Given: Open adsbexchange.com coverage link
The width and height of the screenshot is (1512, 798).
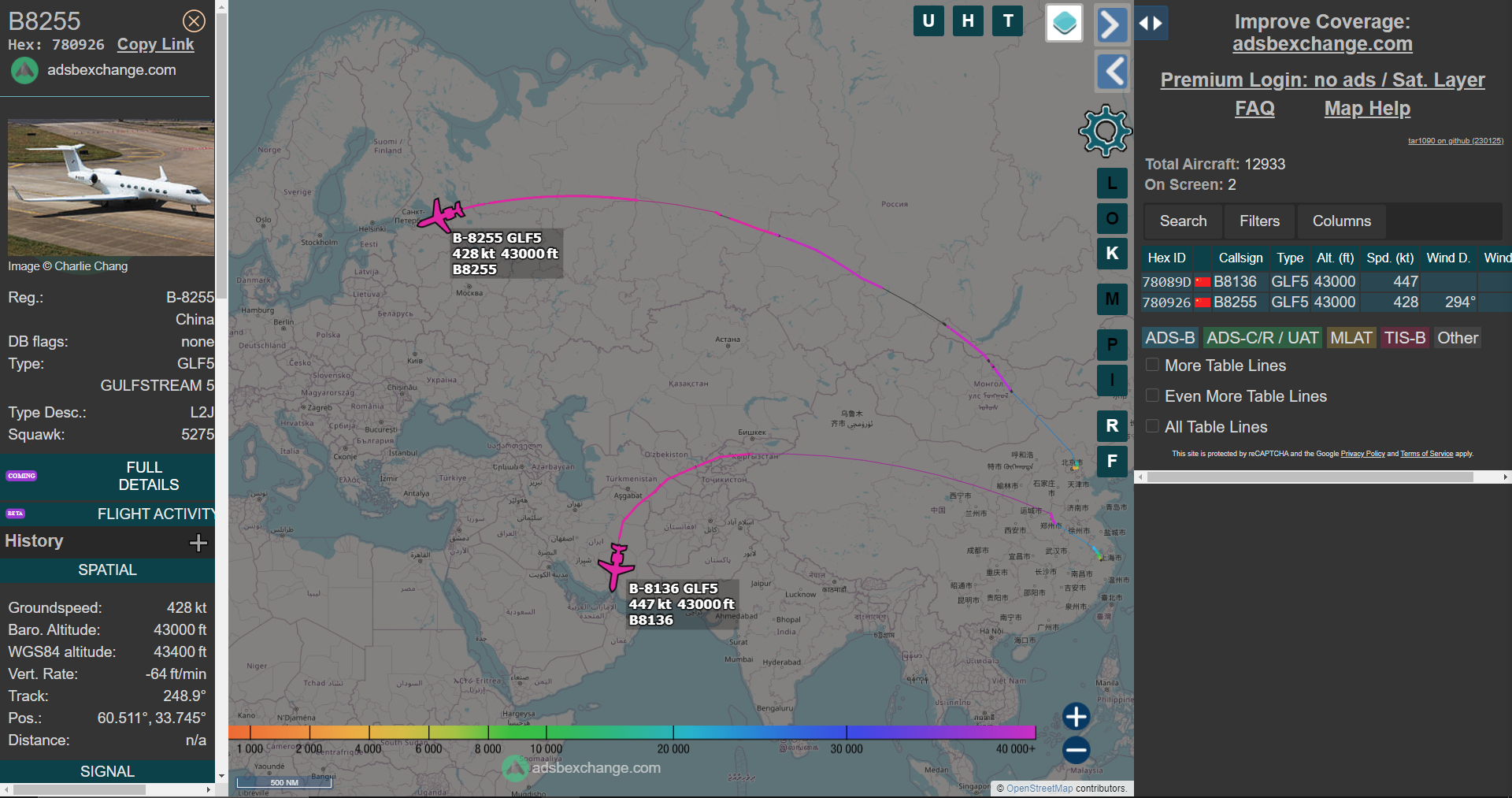Looking at the screenshot, I should point(1322,44).
